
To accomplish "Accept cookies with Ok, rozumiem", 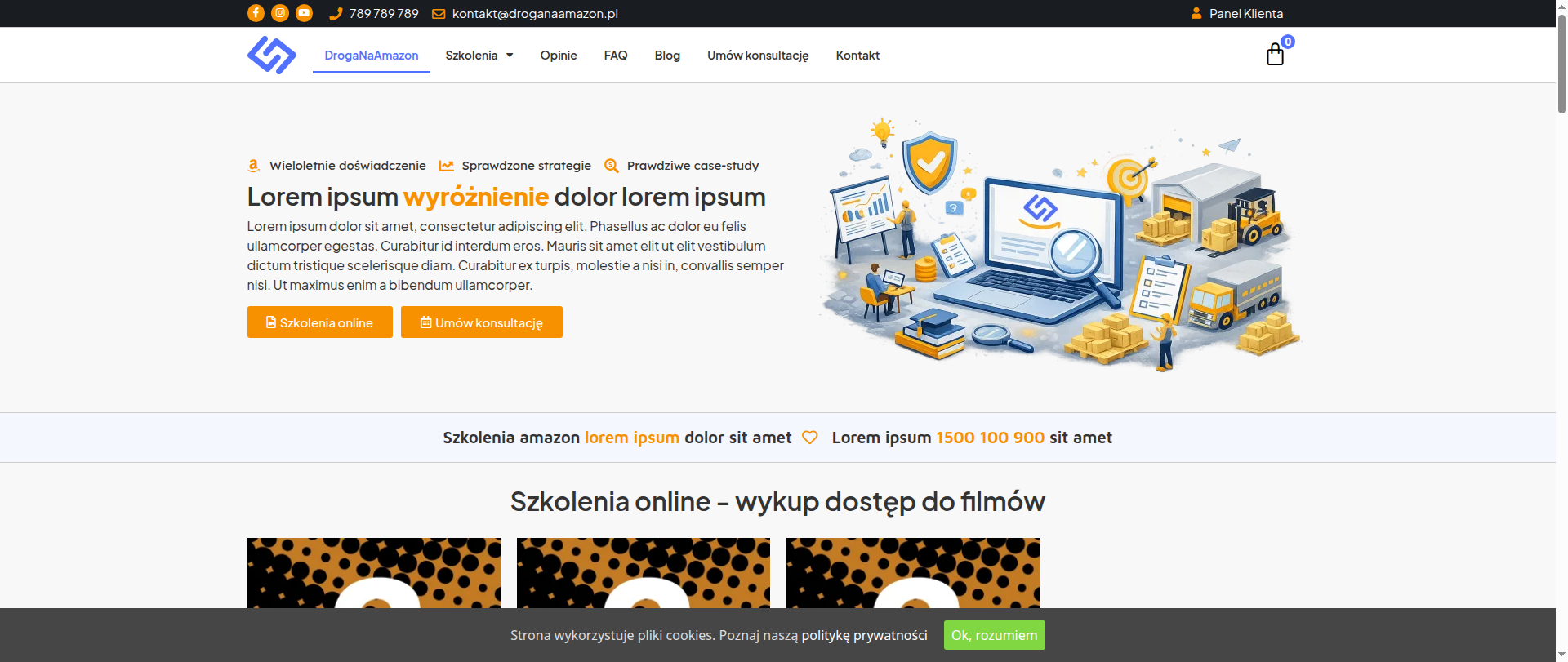I will pos(995,635).
